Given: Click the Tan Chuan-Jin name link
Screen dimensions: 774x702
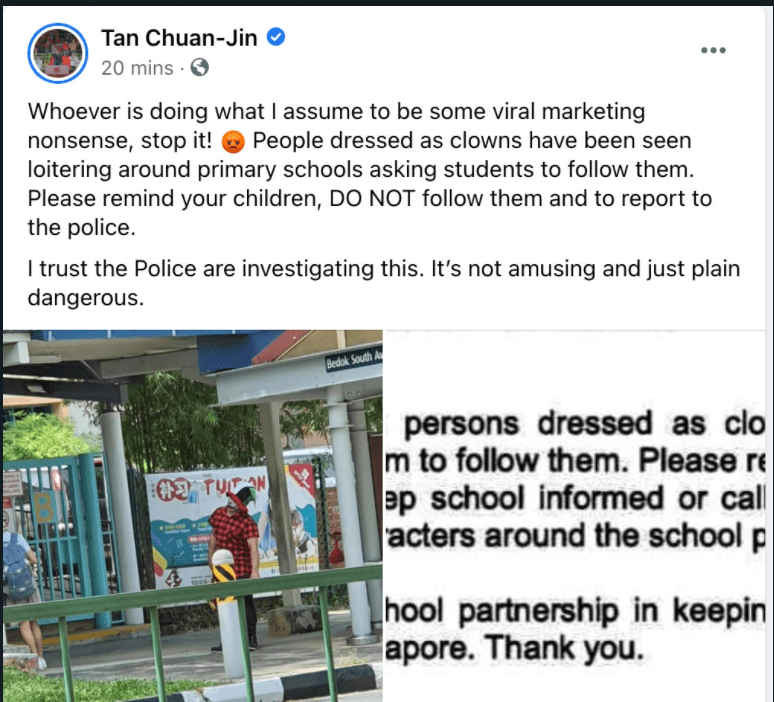Looking at the screenshot, I should click(x=179, y=38).
